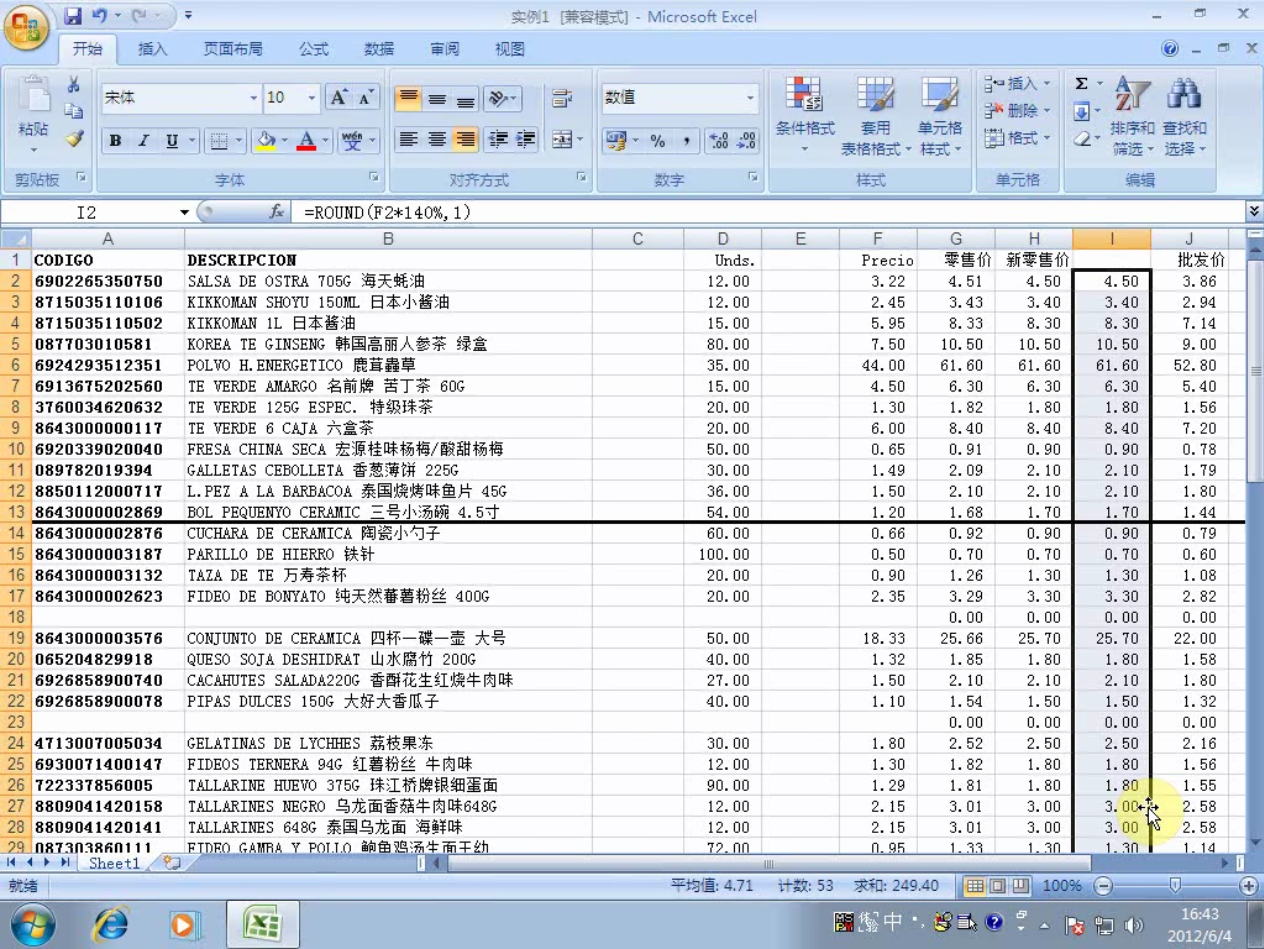The image size is (1264, 949).
Task: Undo the last action in Quick Access Toolbar
Action: [x=99, y=16]
